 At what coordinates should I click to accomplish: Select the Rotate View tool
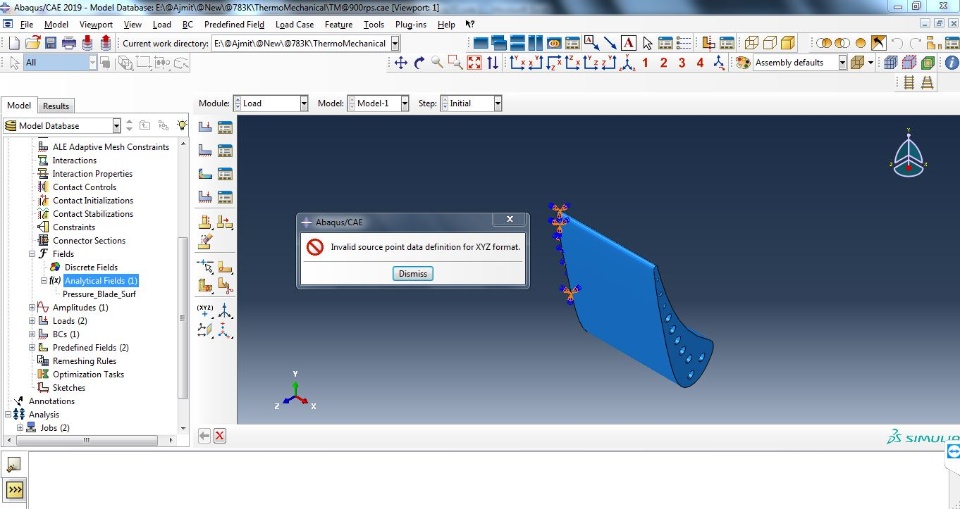point(419,62)
